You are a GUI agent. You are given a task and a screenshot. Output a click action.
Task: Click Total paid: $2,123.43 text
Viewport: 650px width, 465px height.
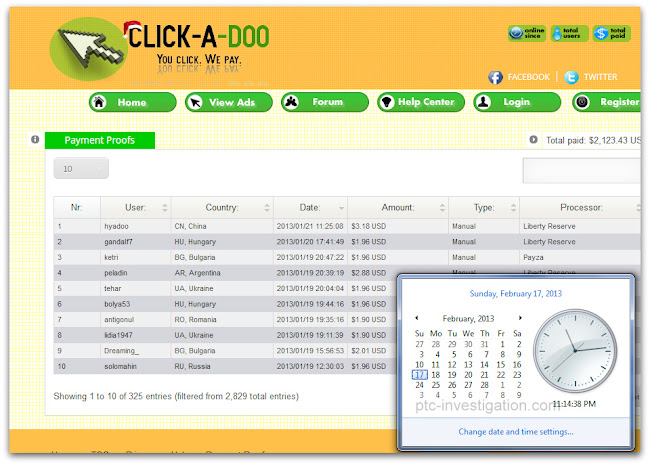tap(593, 140)
